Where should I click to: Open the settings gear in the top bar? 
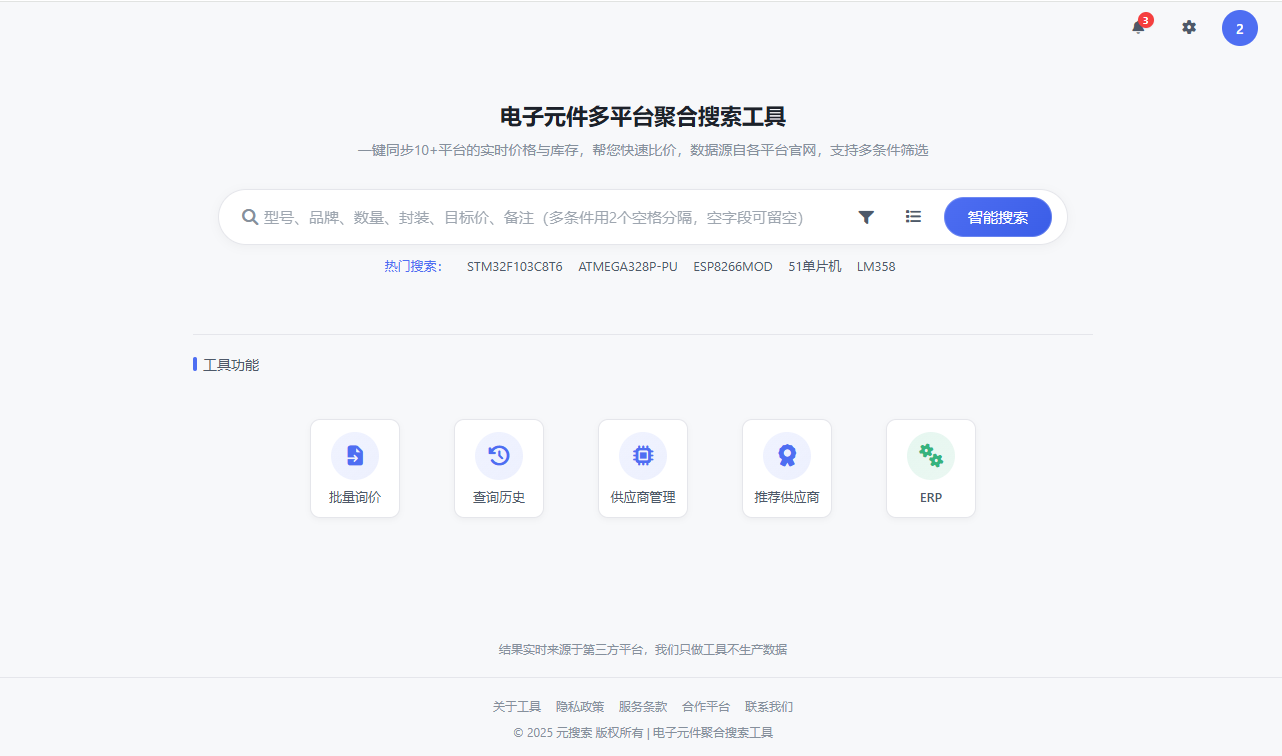click(x=1189, y=27)
